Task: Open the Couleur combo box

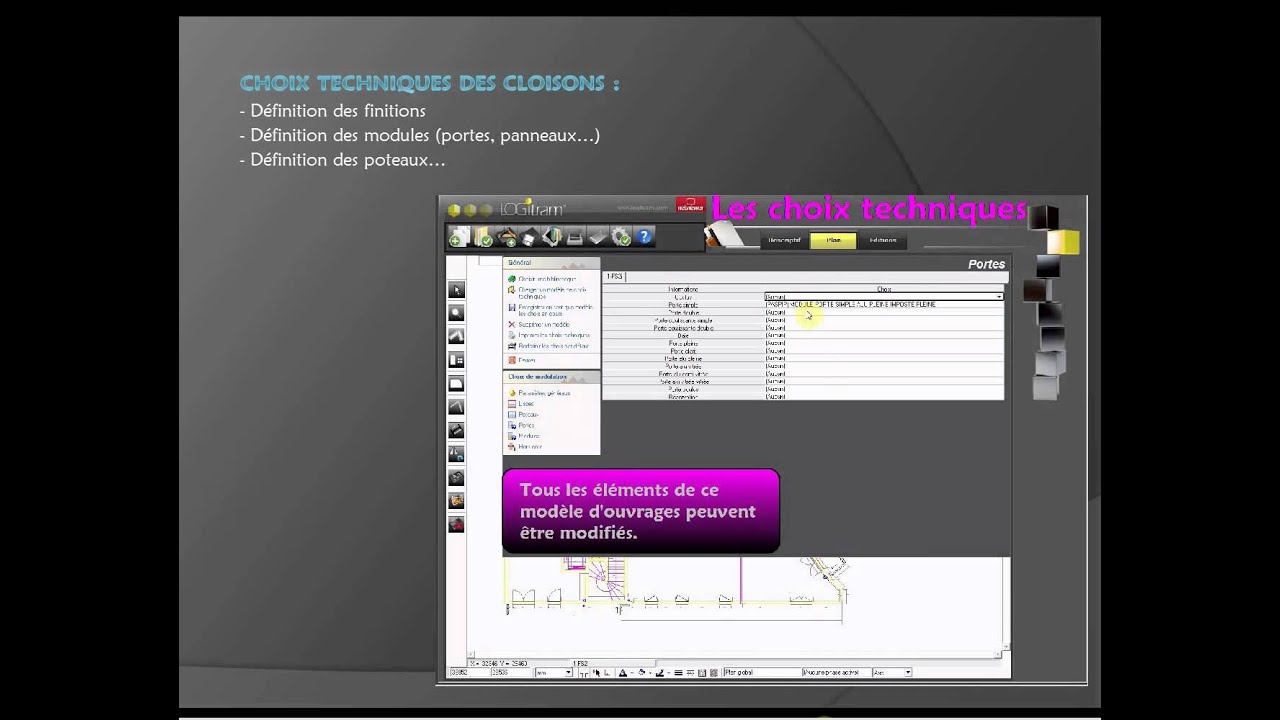Action: click(883, 297)
